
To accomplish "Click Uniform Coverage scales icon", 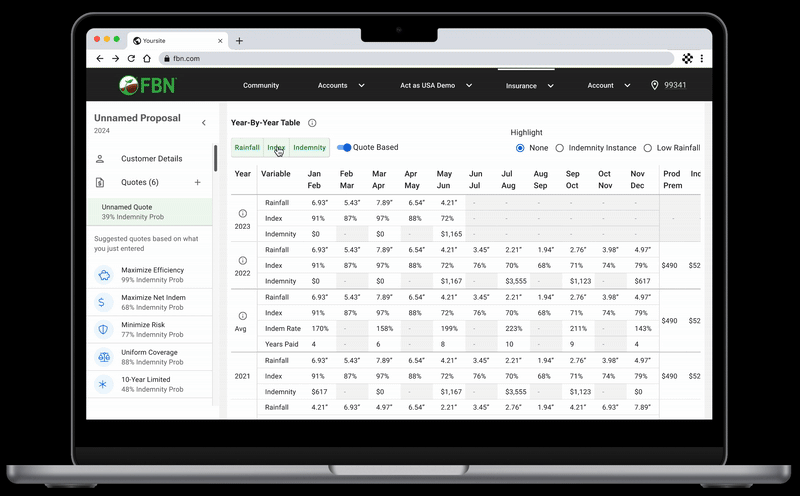I will [x=104, y=357].
